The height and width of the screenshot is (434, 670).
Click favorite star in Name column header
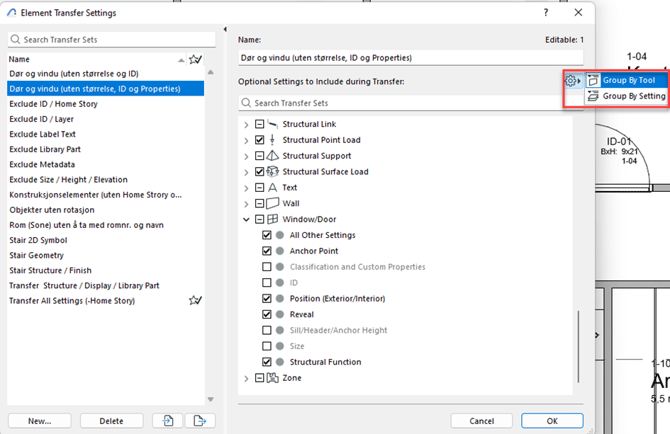click(195, 60)
